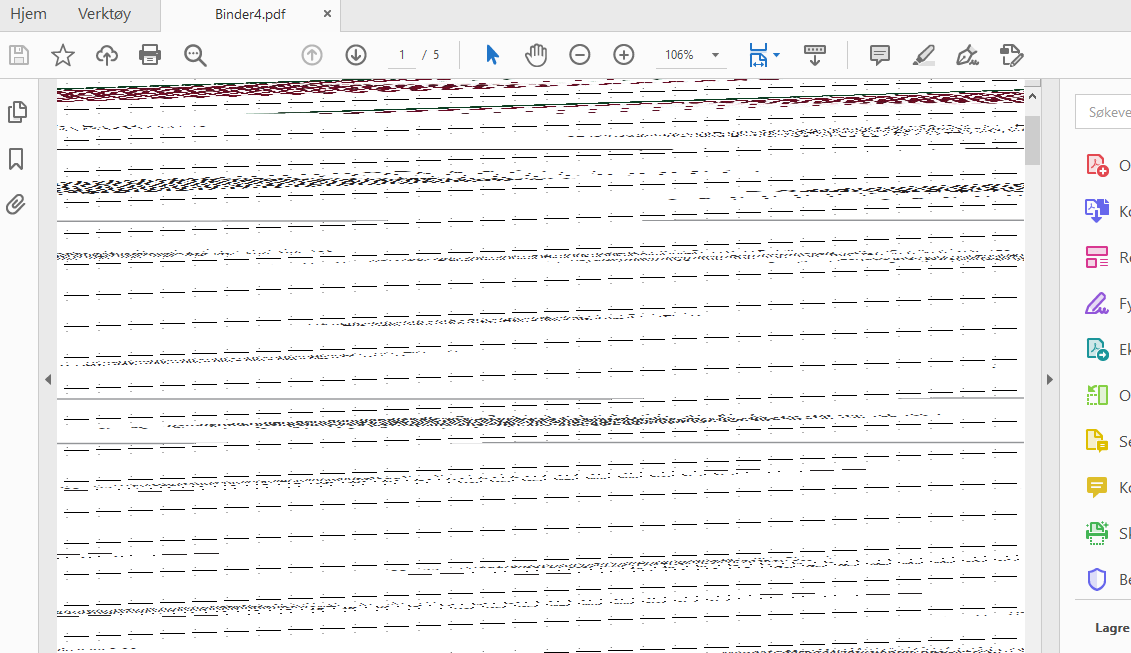Open the Verktøy tab

coord(103,14)
